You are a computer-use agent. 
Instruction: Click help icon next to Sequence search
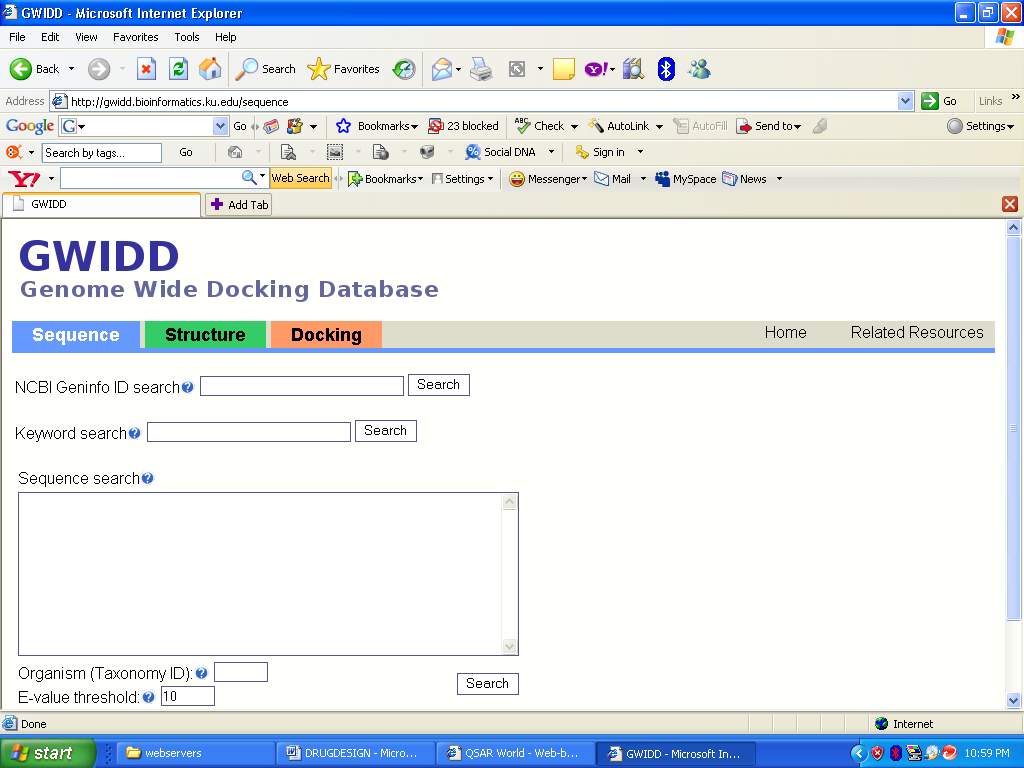148,479
